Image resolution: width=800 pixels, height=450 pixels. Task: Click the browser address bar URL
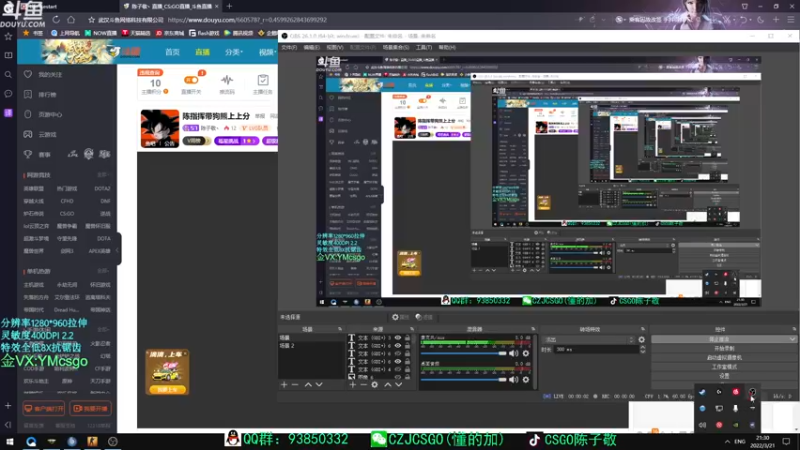click(x=247, y=20)
